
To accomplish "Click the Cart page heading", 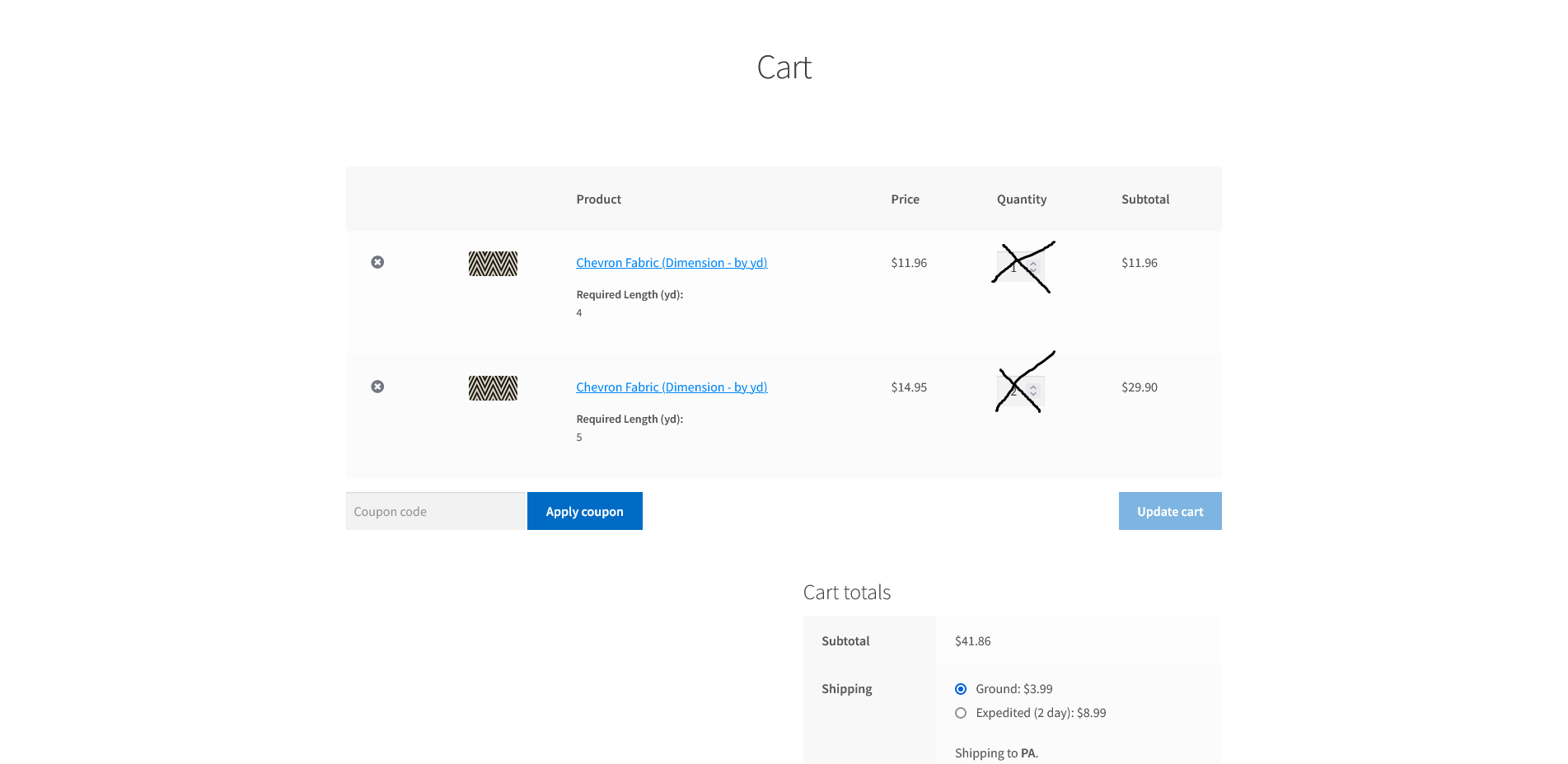I will pos(784,68).
